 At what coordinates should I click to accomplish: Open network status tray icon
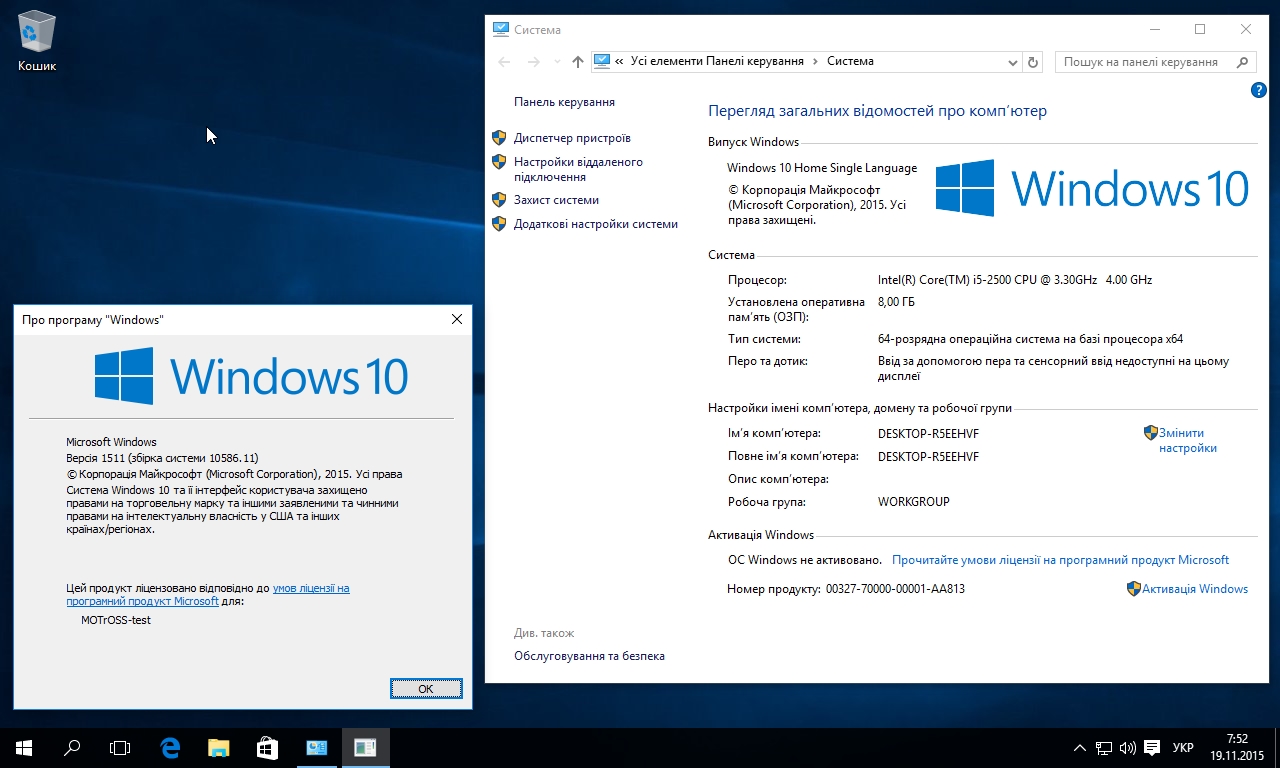click(1104, 747)
